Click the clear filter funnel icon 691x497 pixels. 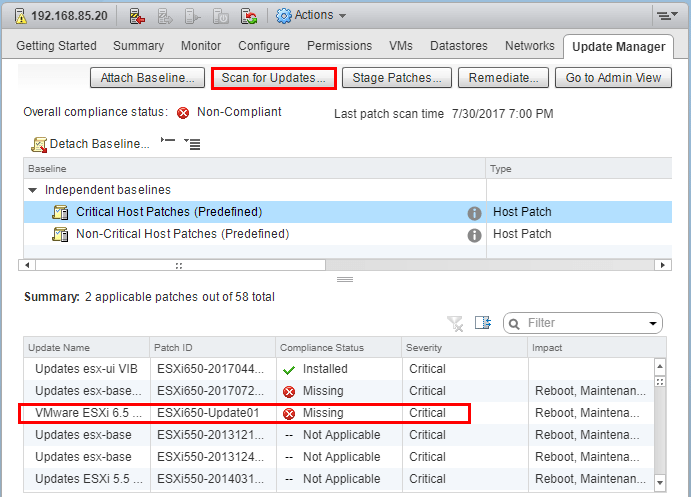click(x=455, y=323)
